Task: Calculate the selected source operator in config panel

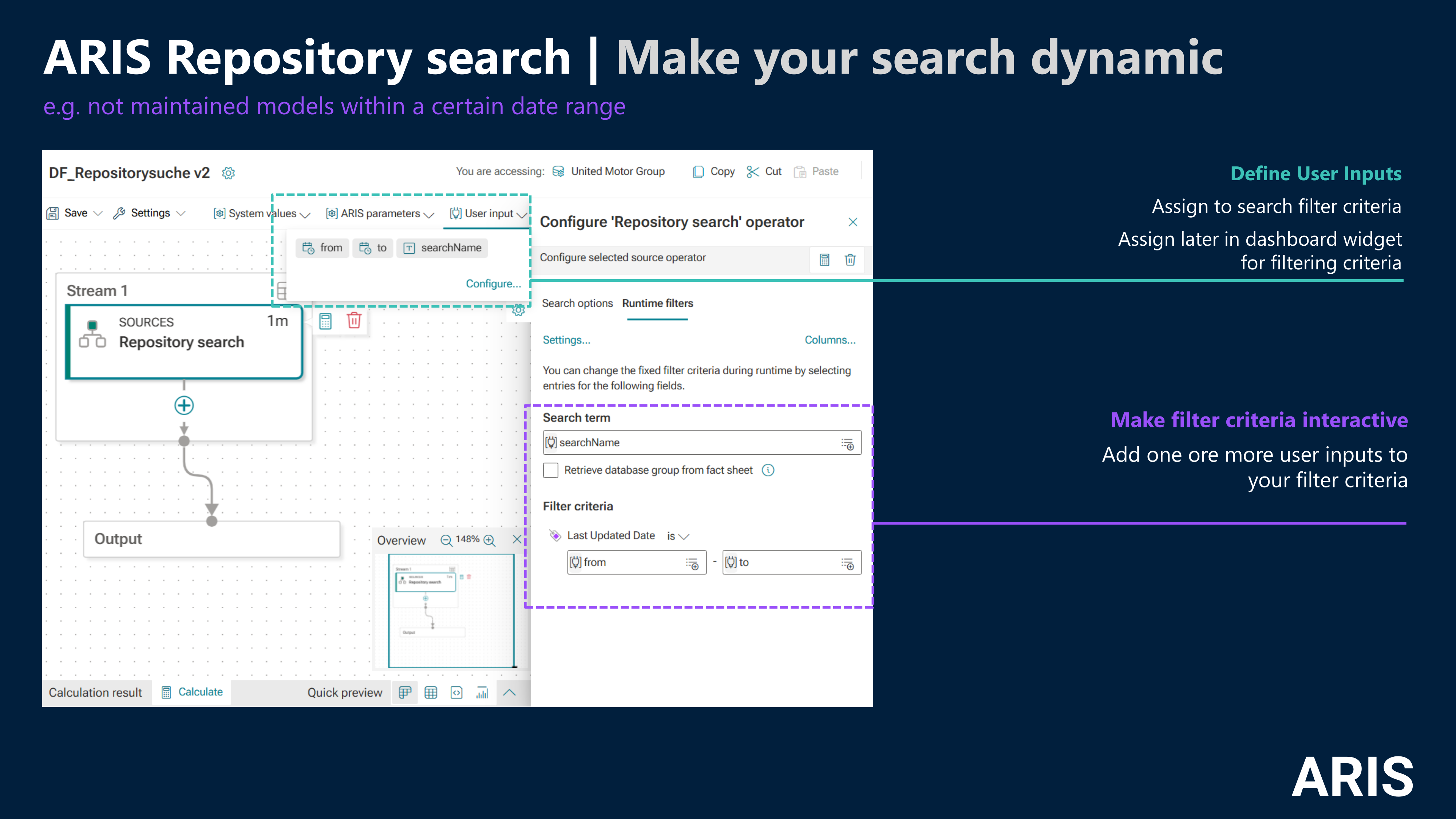Action: (x=825, y=260)
